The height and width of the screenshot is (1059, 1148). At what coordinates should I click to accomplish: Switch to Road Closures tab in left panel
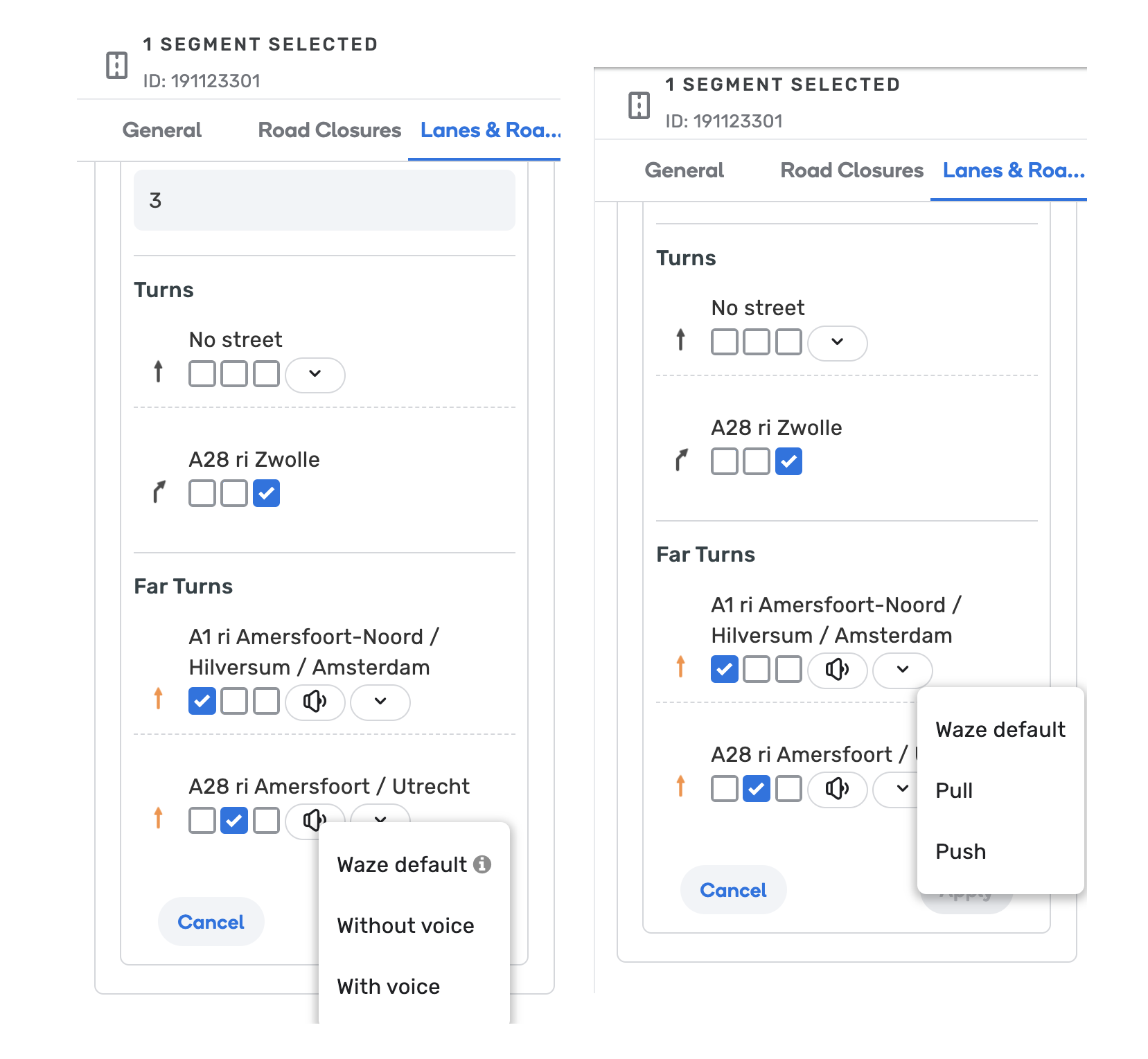coord(329,130)
